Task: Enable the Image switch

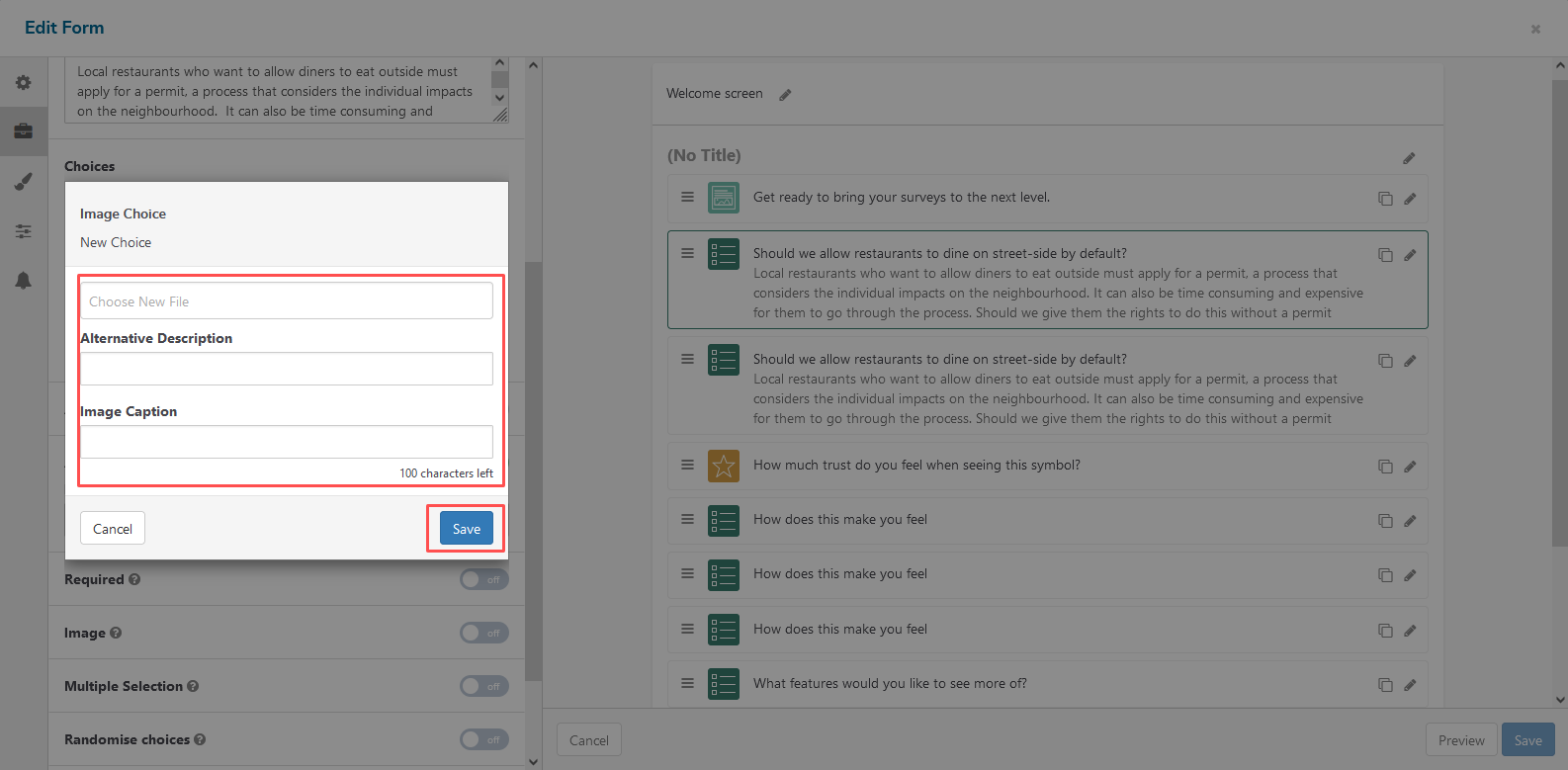Action: [484, 633]
